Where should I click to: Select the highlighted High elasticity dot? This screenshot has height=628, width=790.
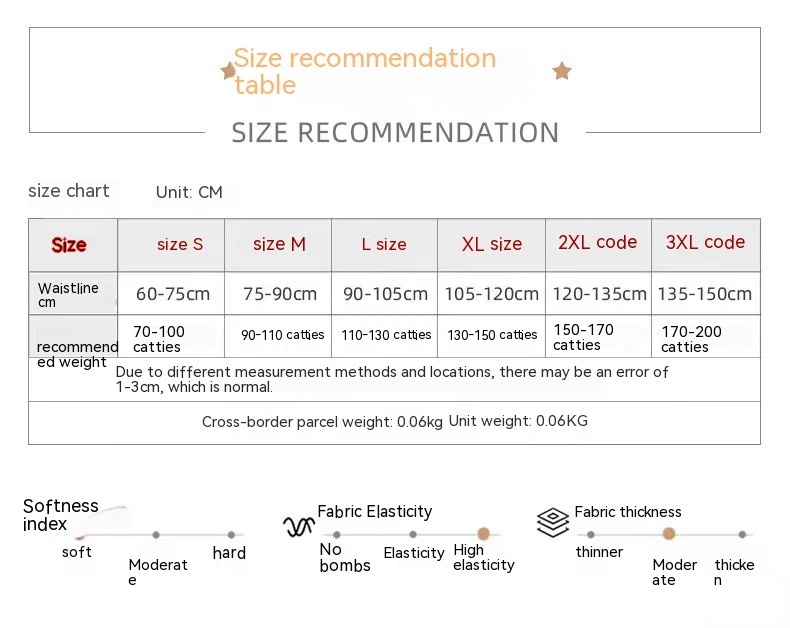coord(483,534)
